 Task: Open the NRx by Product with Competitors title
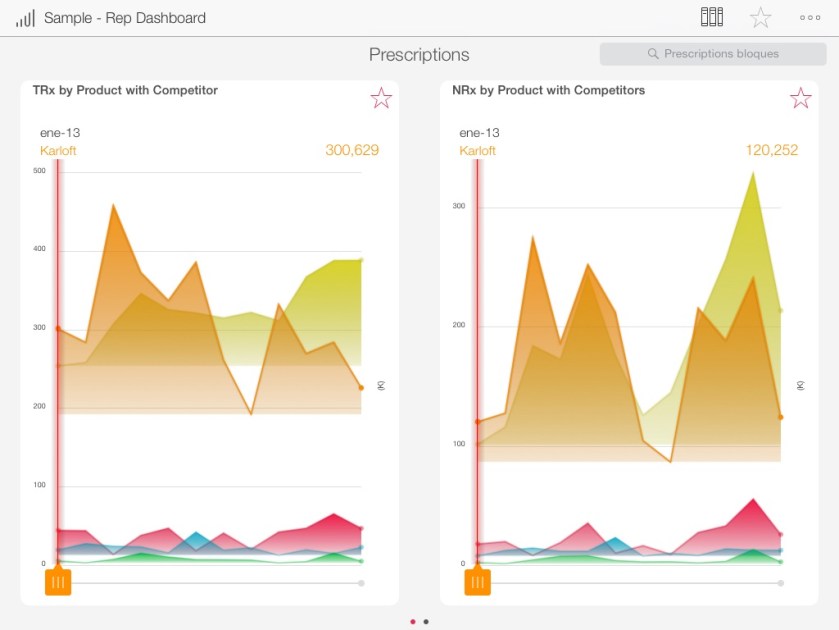pos(548,91)
